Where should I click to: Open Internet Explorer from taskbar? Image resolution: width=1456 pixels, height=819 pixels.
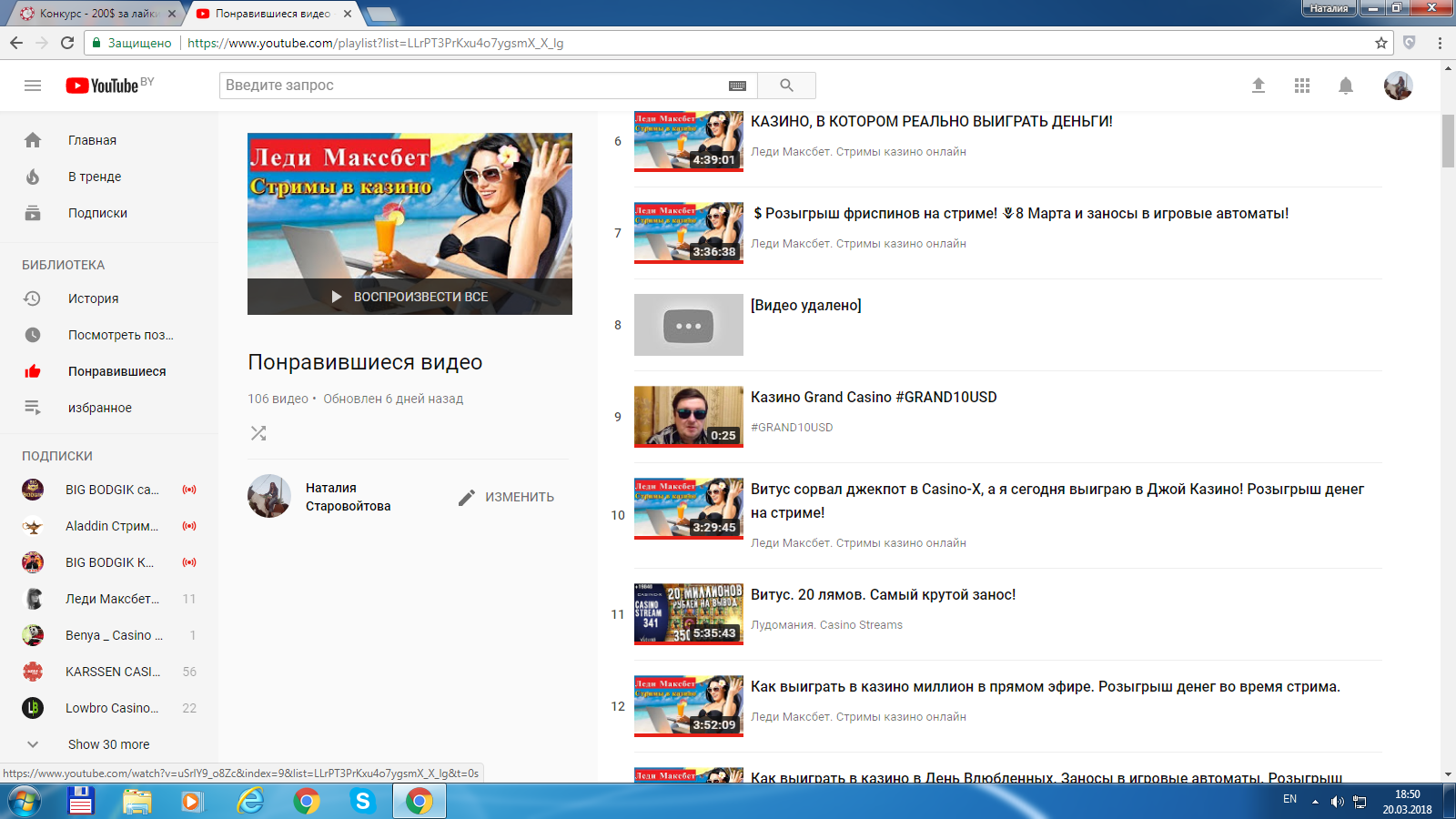pos(250,802)
